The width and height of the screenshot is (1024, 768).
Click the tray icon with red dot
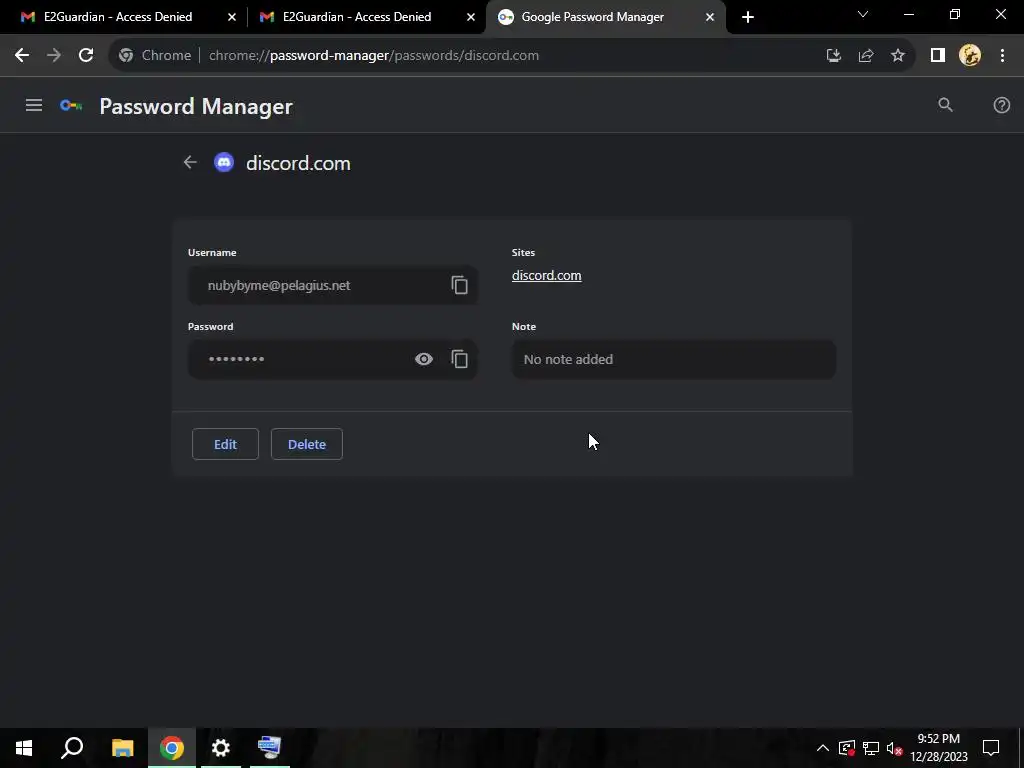pyautogui.click(x=846, y=748)
